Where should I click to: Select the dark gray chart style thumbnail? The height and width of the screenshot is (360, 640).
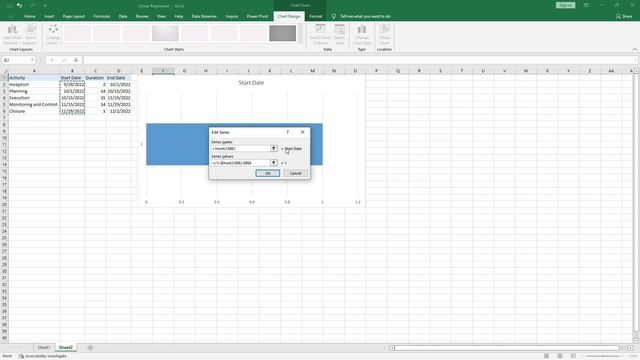point(282,33)
